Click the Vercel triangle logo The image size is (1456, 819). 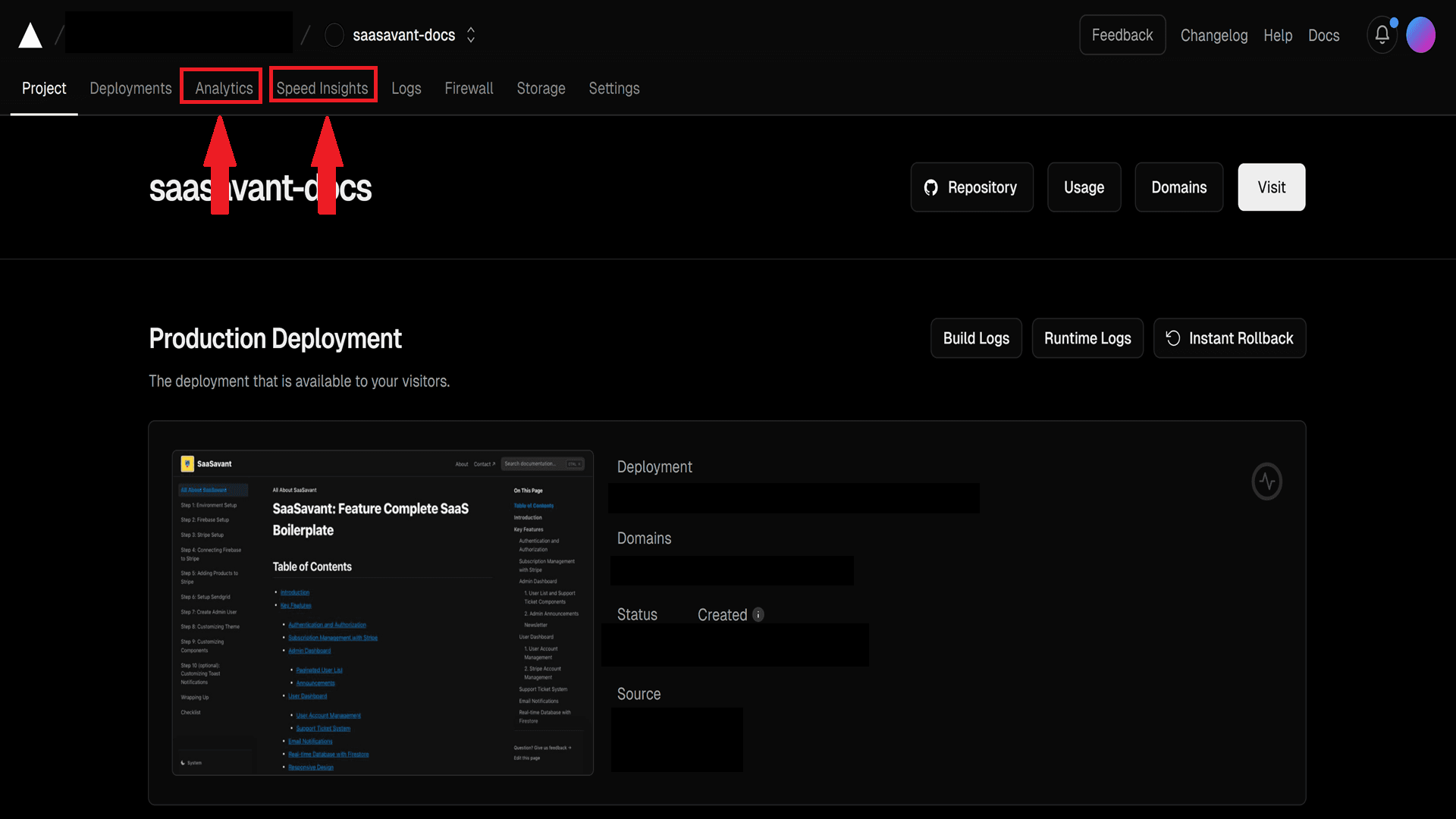click(x=30, y=36)
